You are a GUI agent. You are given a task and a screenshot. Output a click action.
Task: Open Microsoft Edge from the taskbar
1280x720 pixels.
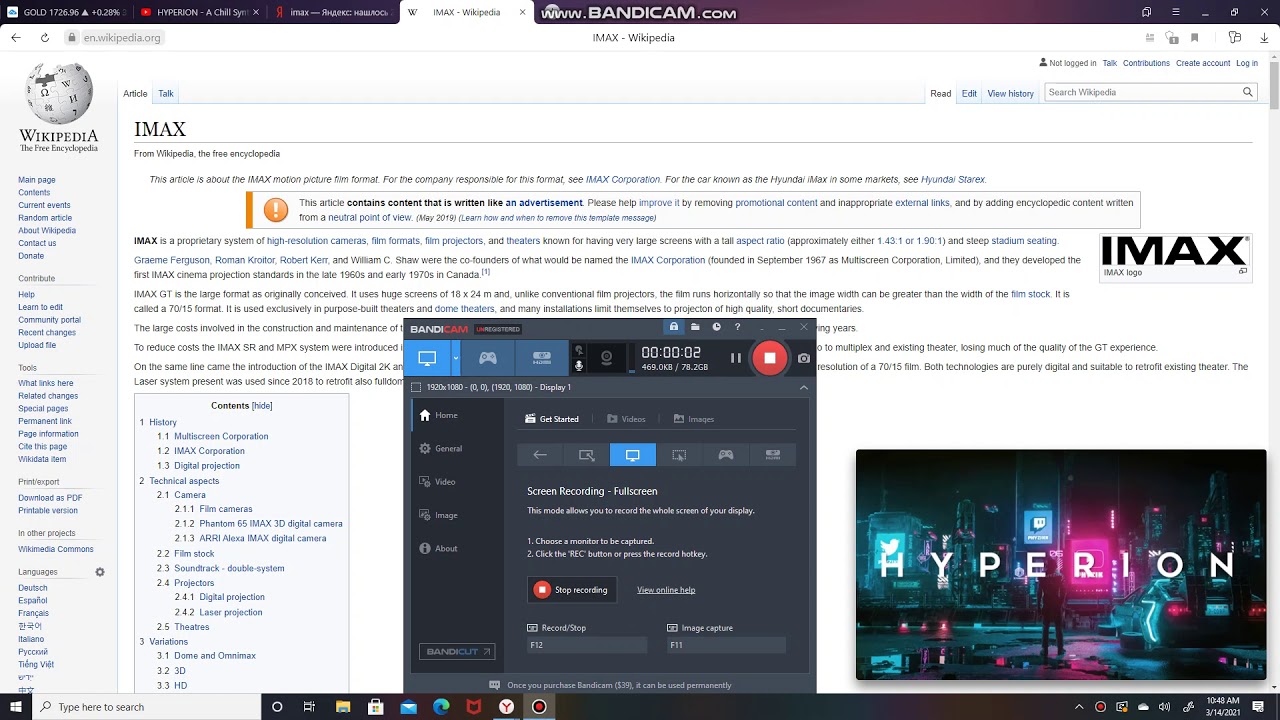[x=441, y=707]
